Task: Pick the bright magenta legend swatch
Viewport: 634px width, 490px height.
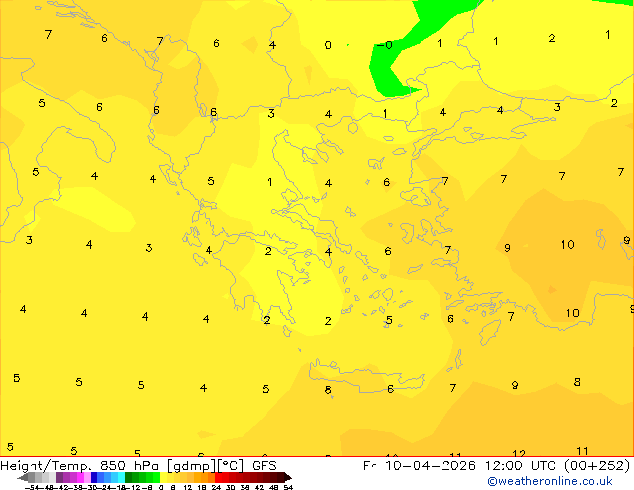Action: coord(80,477)
